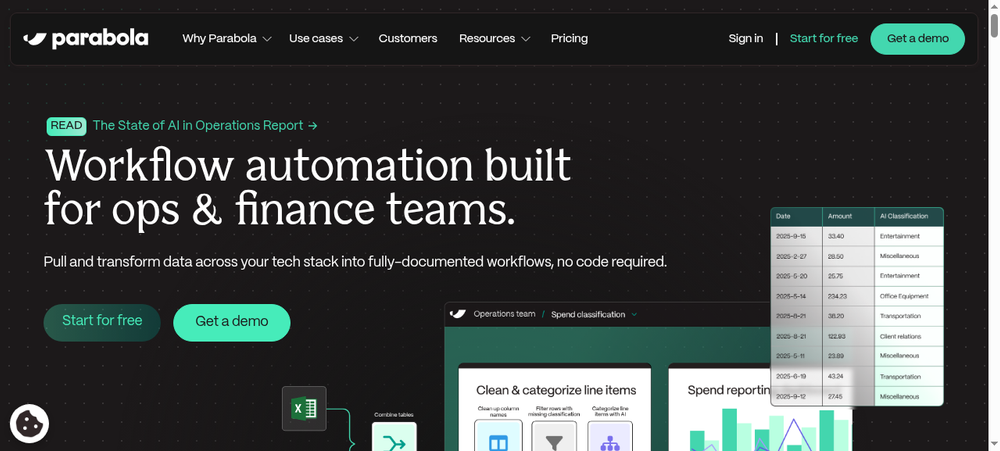Expand the Why Parabola menu
This screenshot has height=451, width=1000.
(x=226, y=39)
